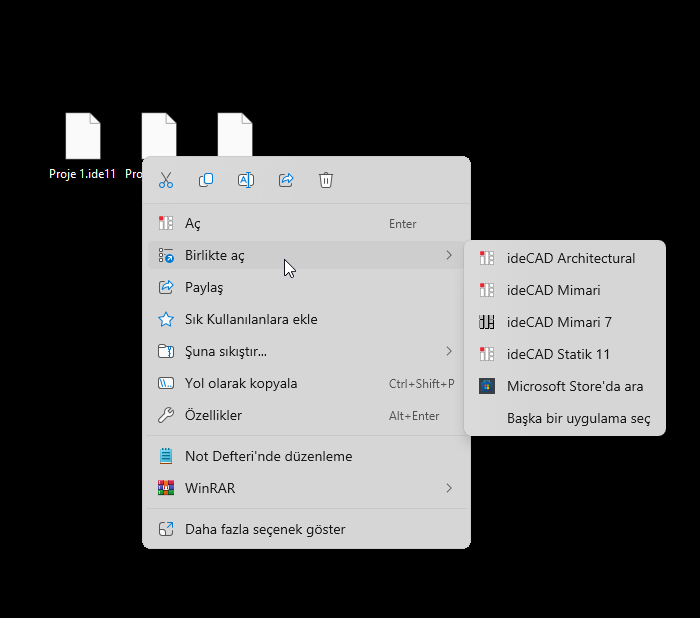Click the Microsoft Store icon in submenu
The width and height of the screenshot is (700, 618).
[x=487, y=386]
